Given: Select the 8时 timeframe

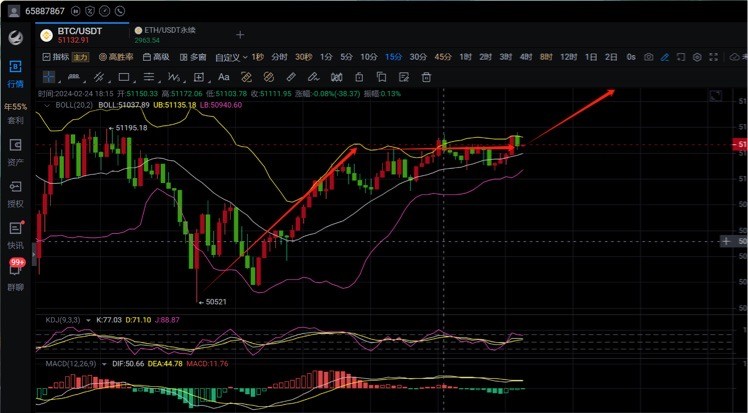Looking at the screenshot, I should point(546,57).
